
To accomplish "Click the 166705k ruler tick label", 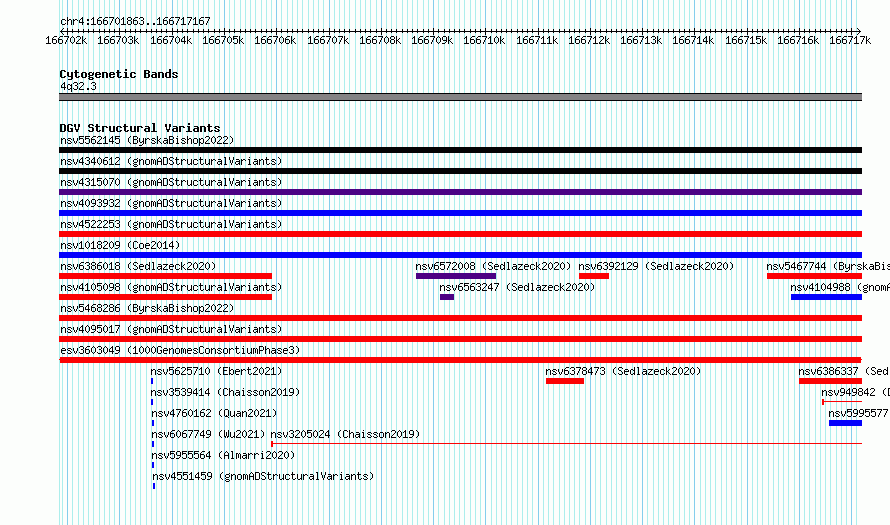I will (223, 40).
